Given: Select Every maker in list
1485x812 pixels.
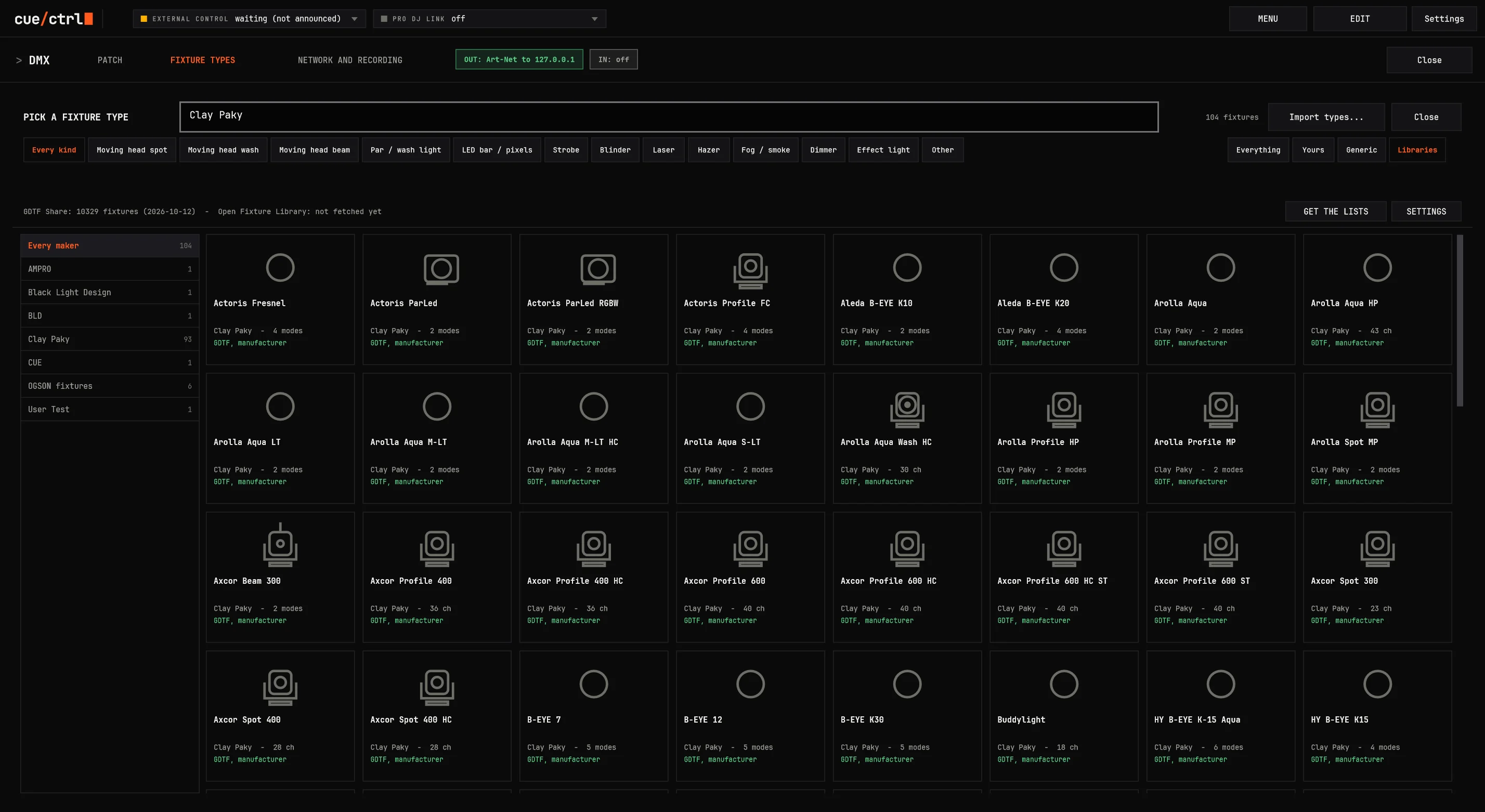Looking at the screenshot, I should pos(110,245).
